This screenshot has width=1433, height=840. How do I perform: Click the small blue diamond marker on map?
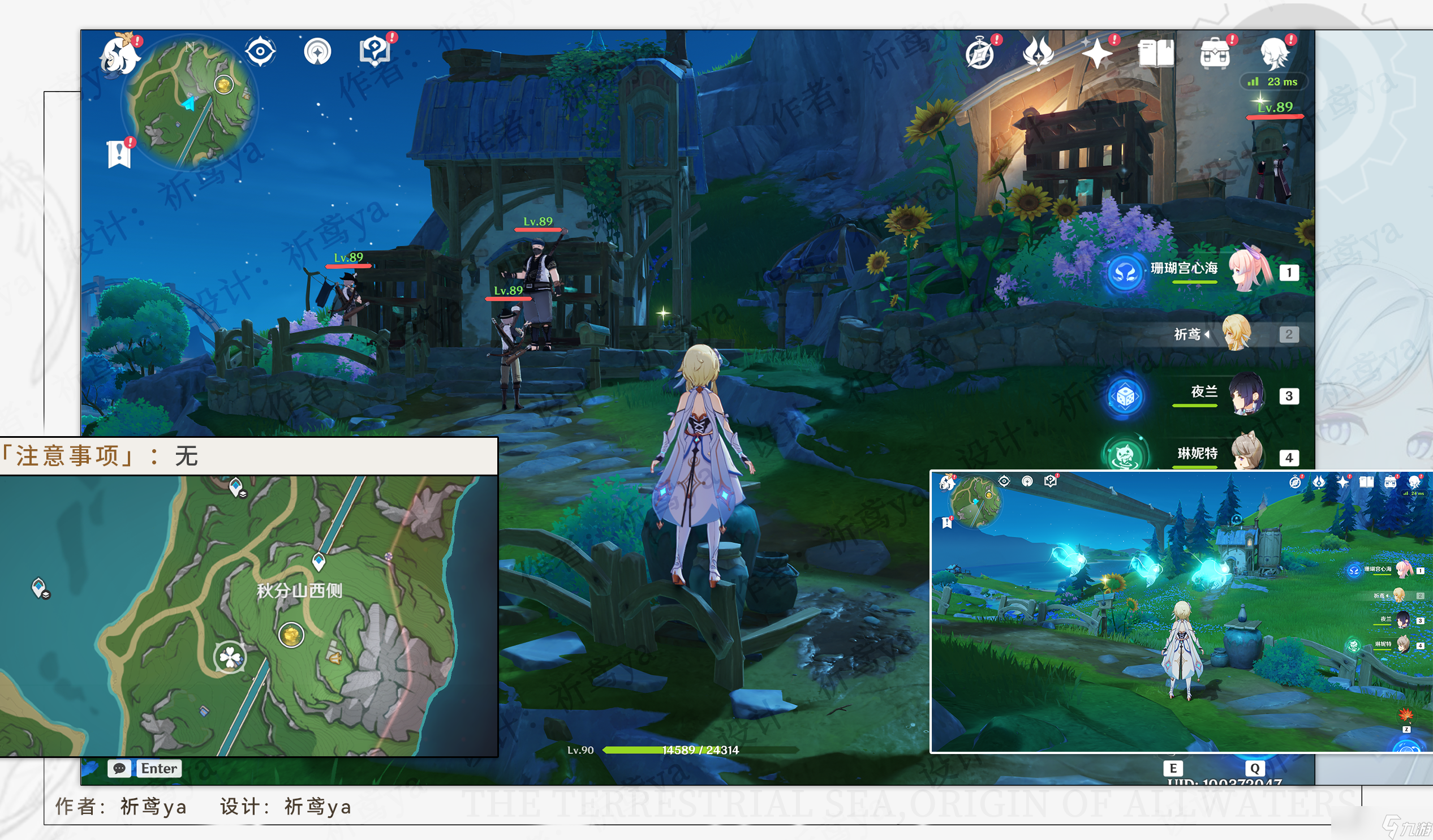pyautogui.click(x=204, y=711)
